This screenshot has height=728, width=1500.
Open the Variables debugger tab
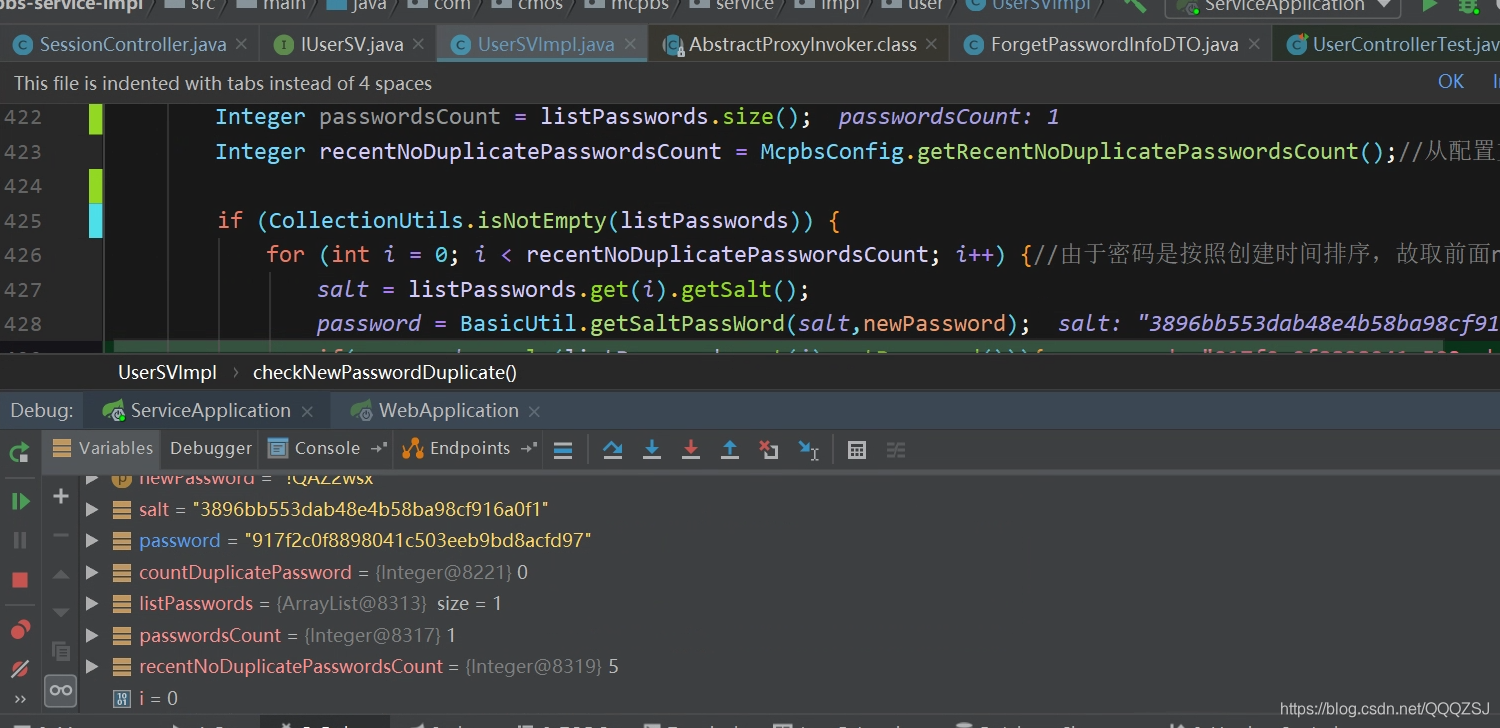(x=104, y=449)
